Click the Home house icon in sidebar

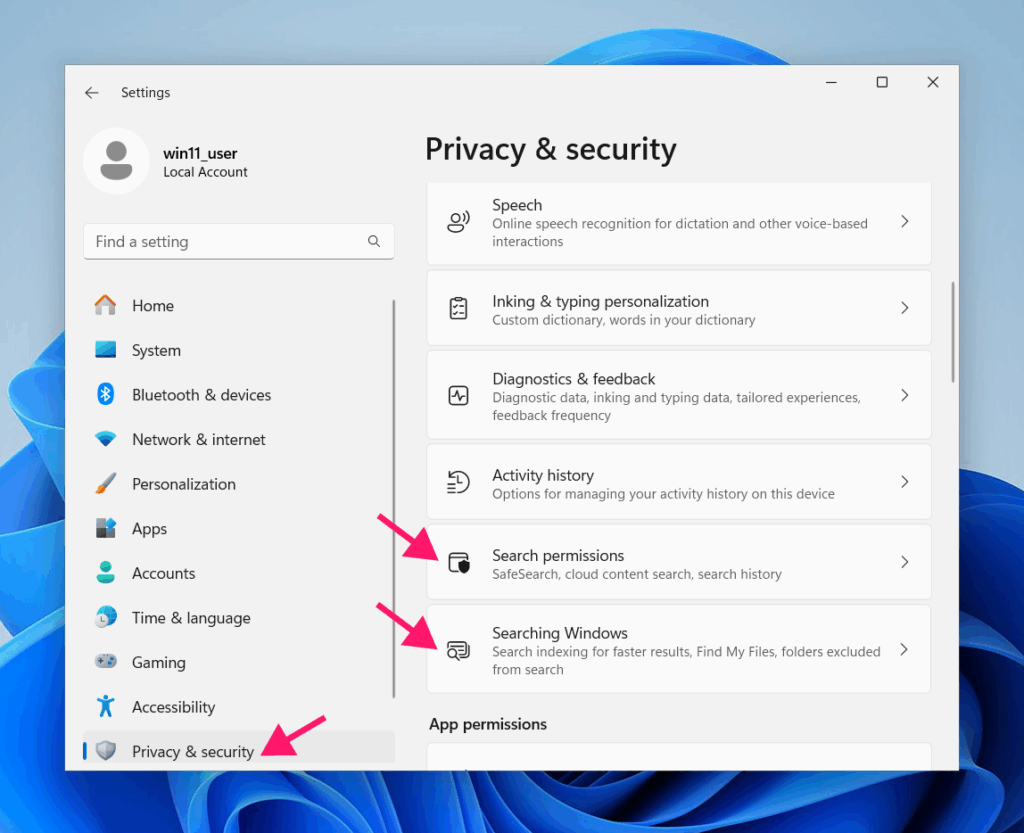pos(105,306)
